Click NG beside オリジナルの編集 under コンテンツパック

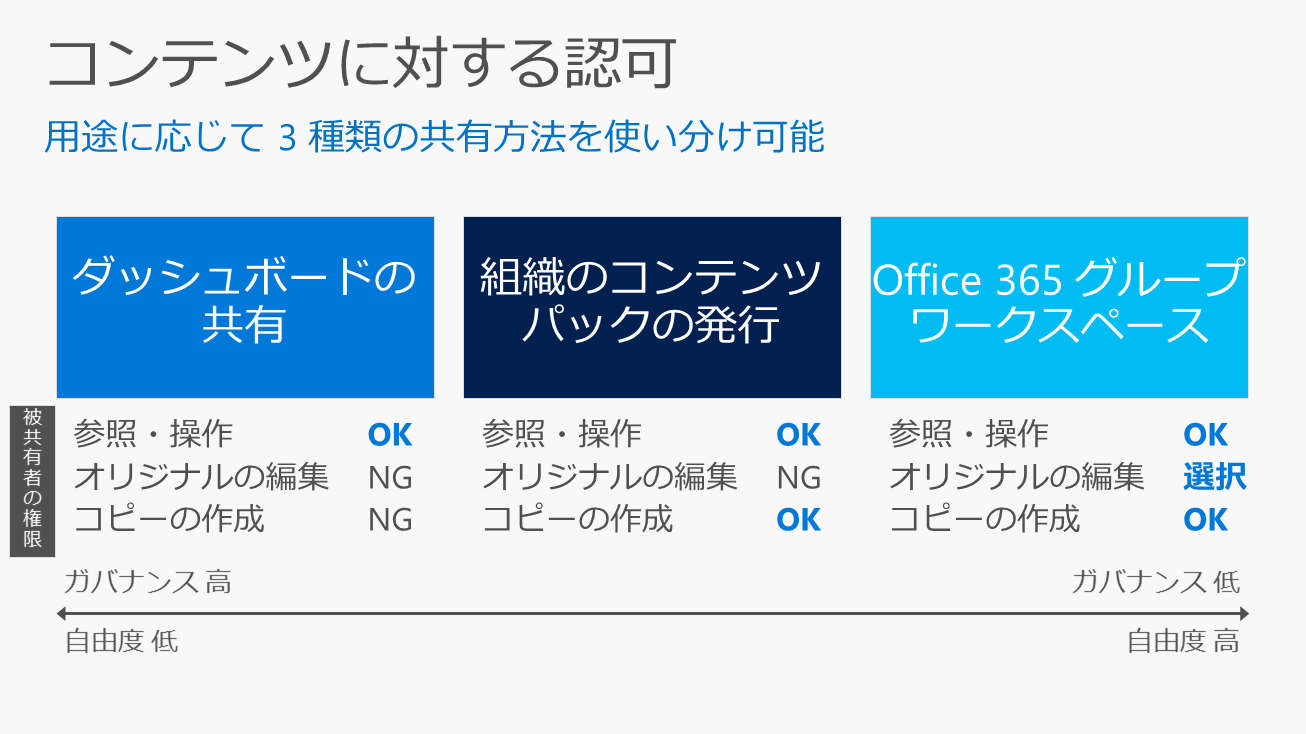pyautogui.click(x=798, y=478)
